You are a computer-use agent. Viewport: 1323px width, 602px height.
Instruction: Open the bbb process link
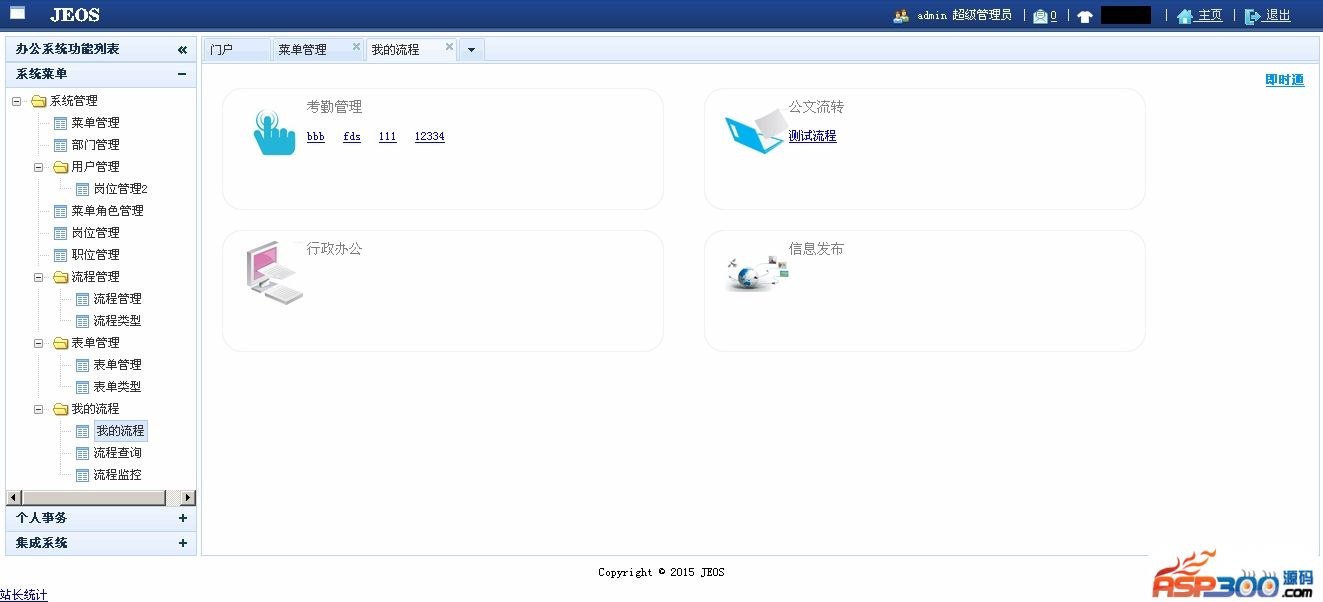coord(316,137)
